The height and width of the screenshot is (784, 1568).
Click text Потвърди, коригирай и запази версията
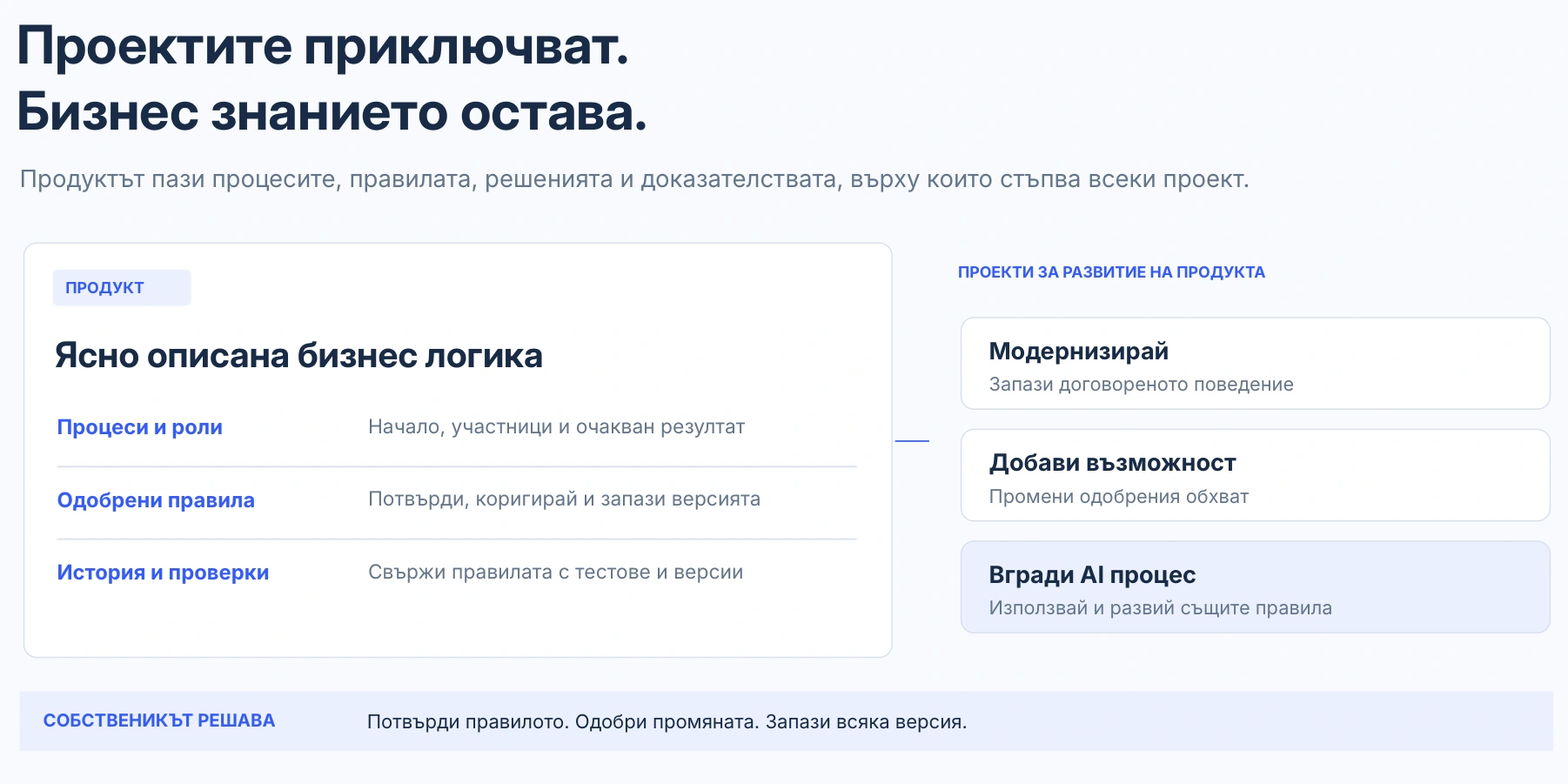click(x=564, y=499)
